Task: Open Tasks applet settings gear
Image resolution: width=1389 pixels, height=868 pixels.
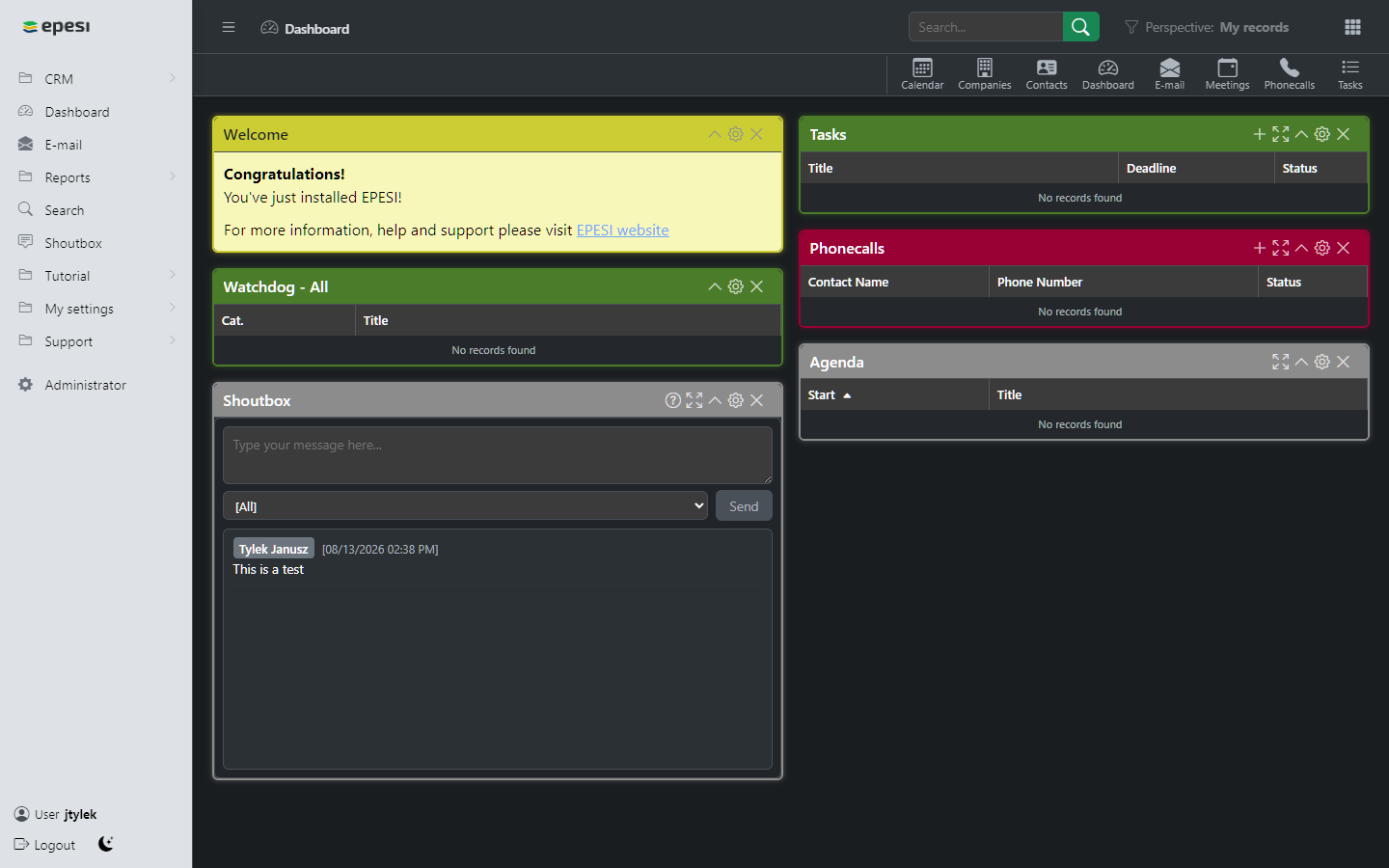Action: coord(1322,134)
